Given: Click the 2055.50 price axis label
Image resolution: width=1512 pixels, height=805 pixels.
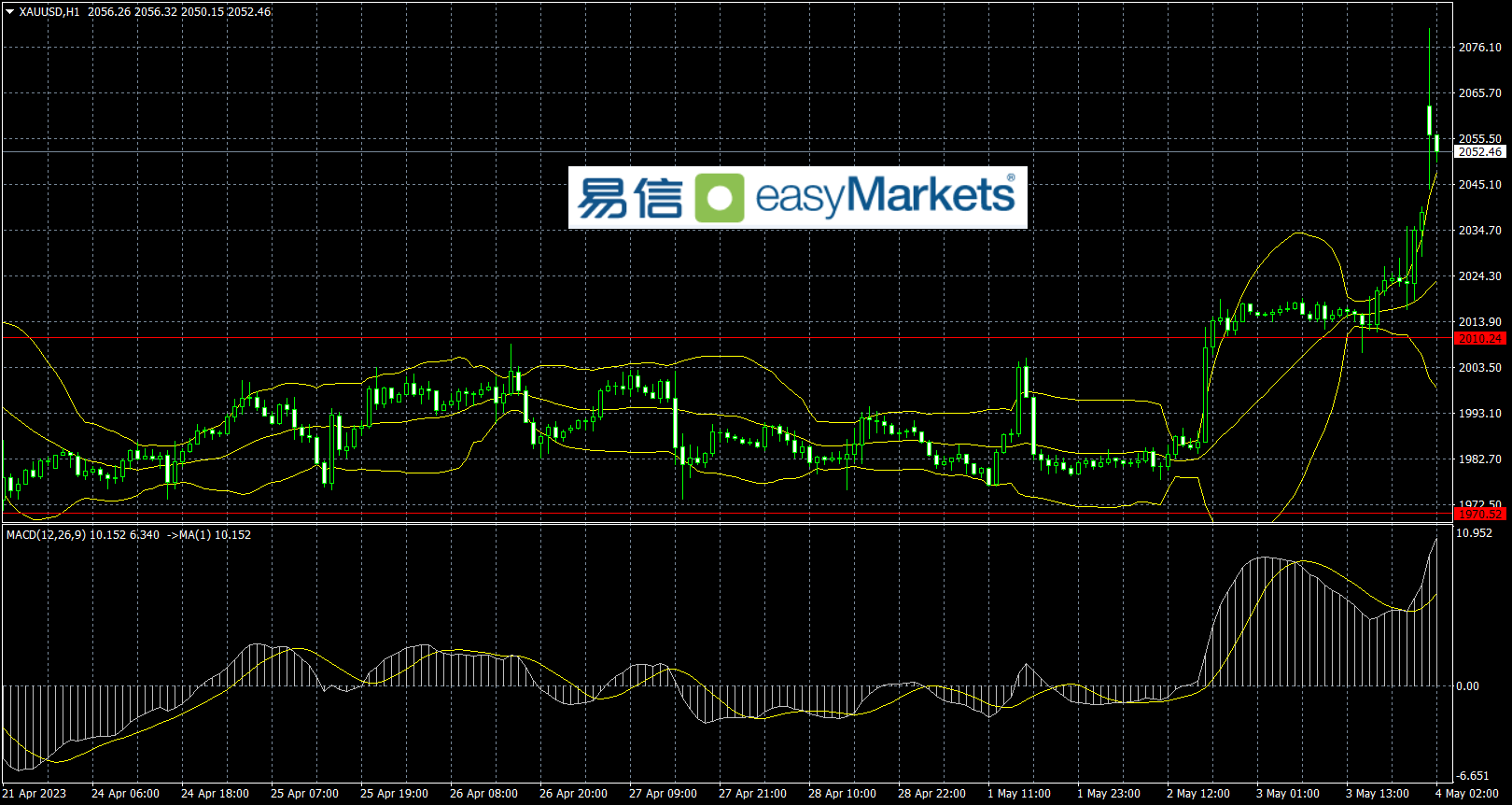Looking at the screenshot, I should pos(1480,138).
